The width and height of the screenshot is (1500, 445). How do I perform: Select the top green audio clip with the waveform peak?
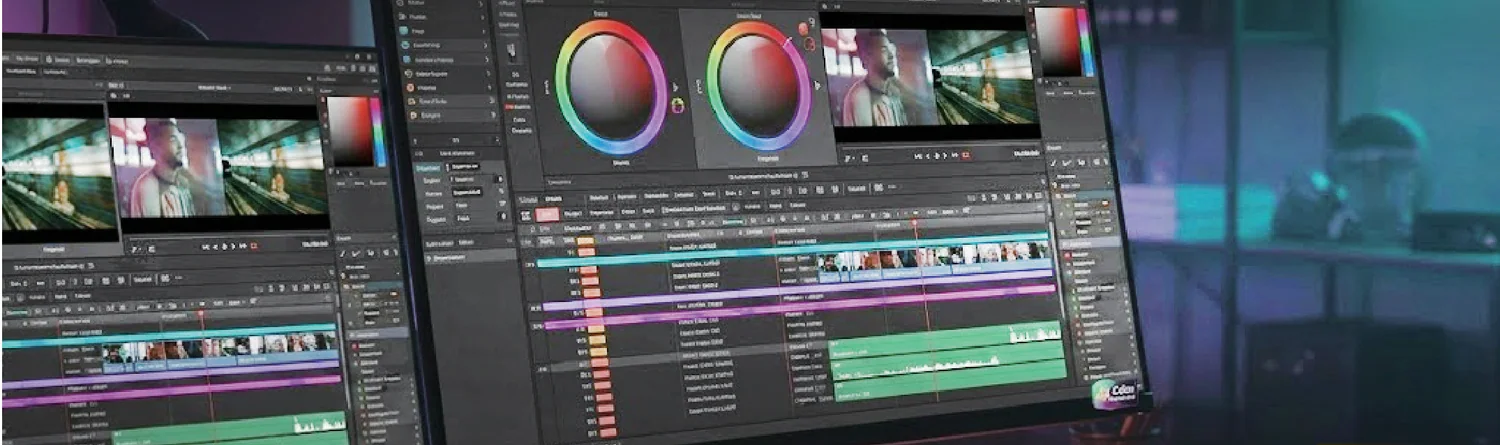944,340
